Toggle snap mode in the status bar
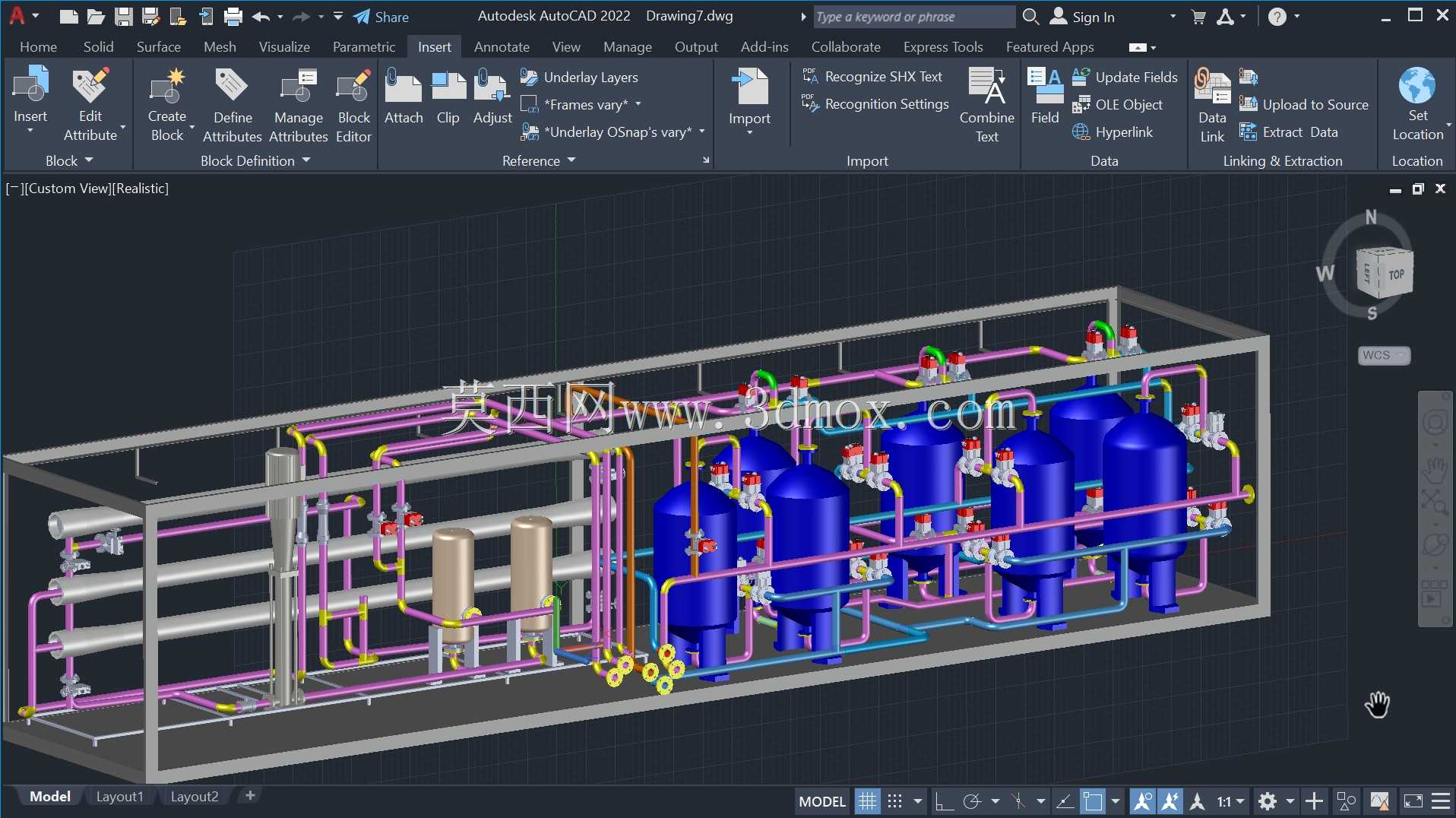1456x818 pixels. (895, 801)
